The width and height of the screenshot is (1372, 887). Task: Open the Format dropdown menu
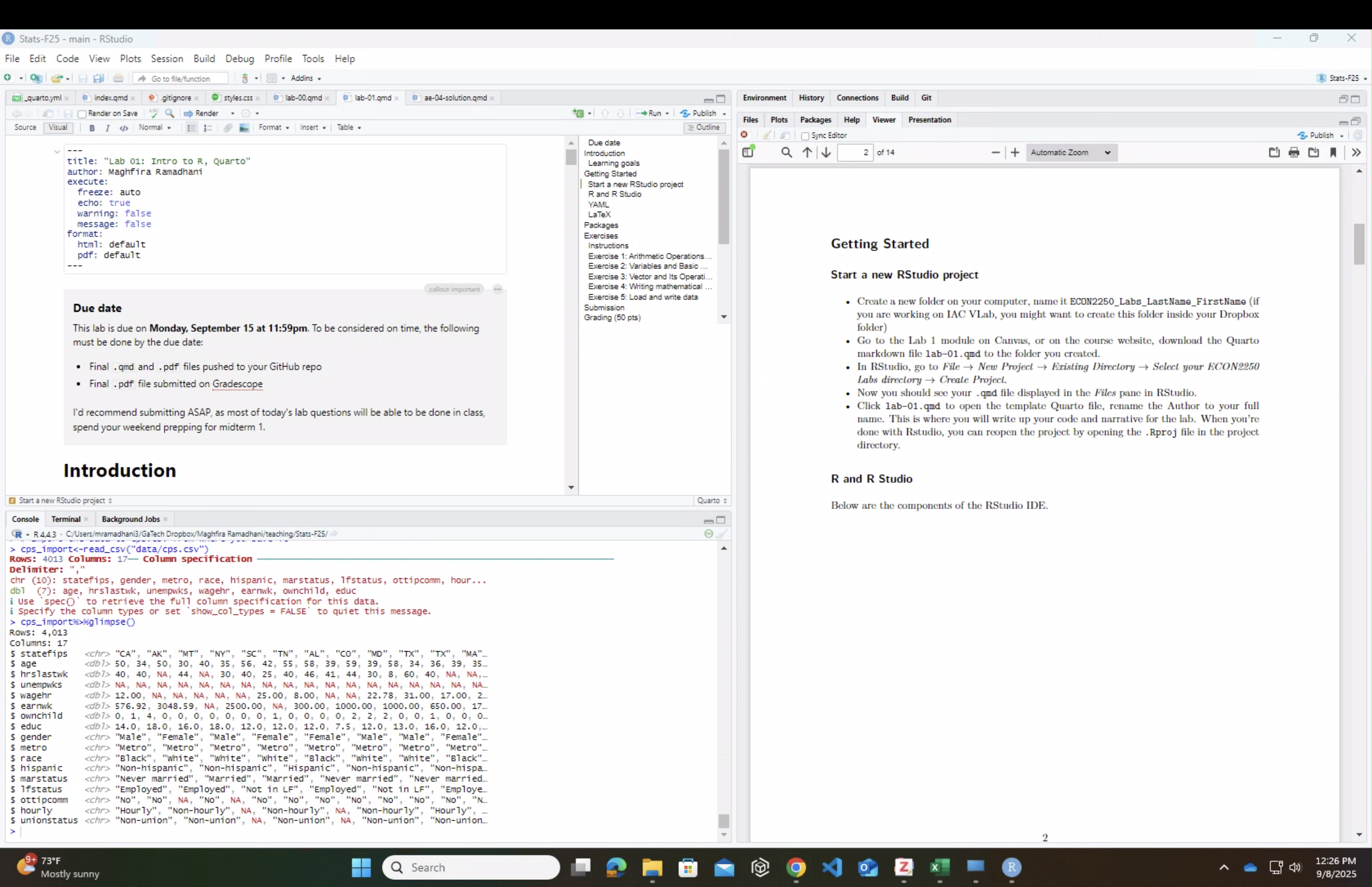point(274,127)
